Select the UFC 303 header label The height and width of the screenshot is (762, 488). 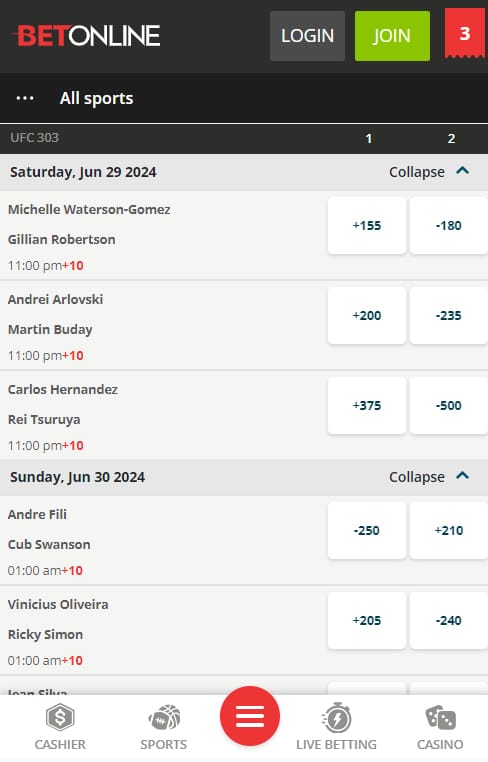pyautogui.click(x=35, y=138)
